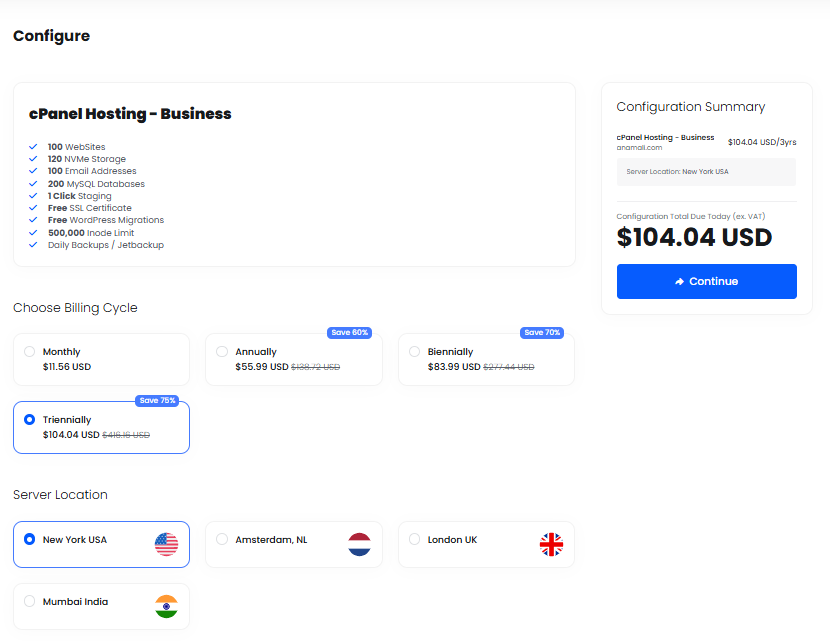
Task: Click the Save 60% badge
Action: (349, 332)
